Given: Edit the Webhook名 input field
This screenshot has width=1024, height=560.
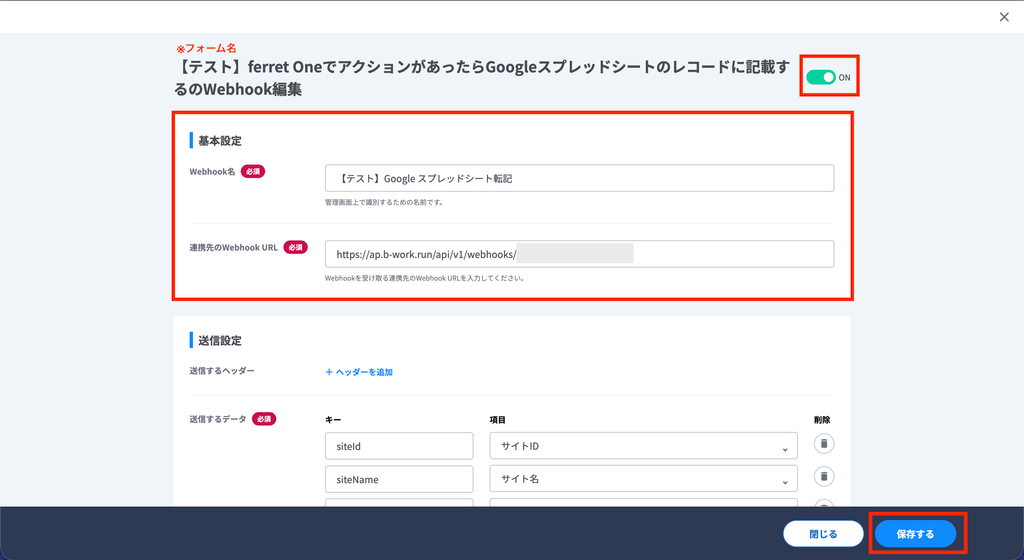Looking at the screenshot, I should tap(579, 178).
